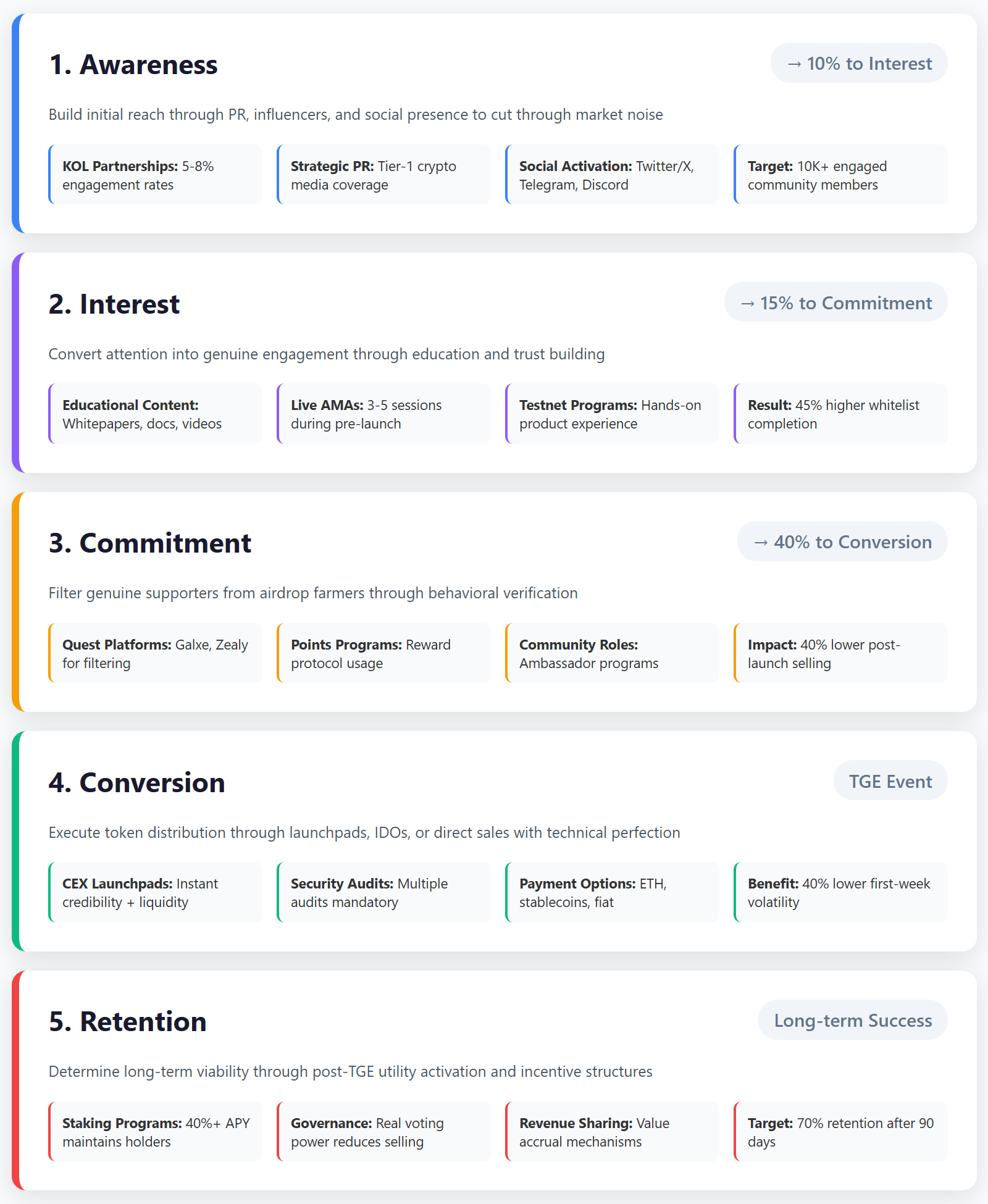Select the Quest Platforms card
The width and height of the screenshot is (988, 1204).
tap(156, 653)
